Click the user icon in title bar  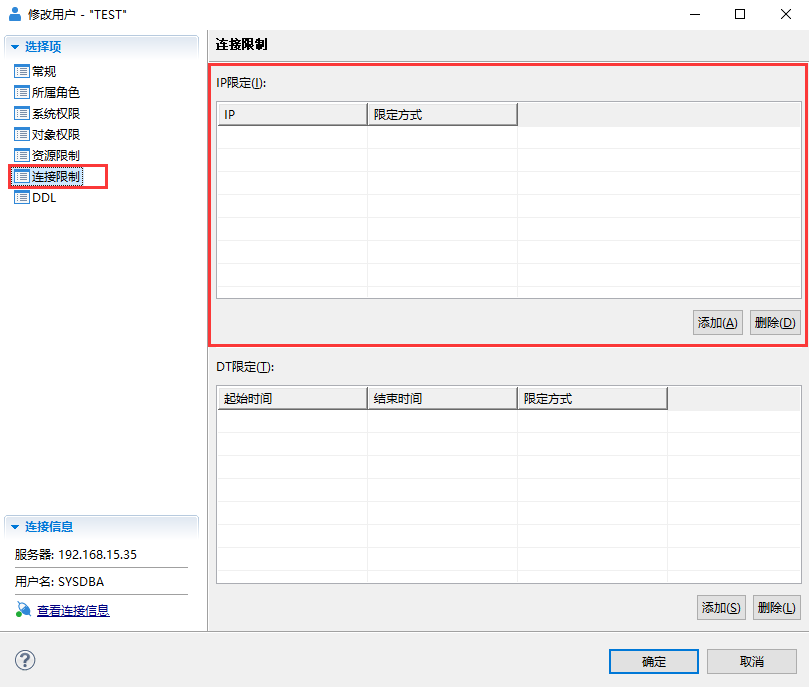pyautogui.click(x=15, y=14)
